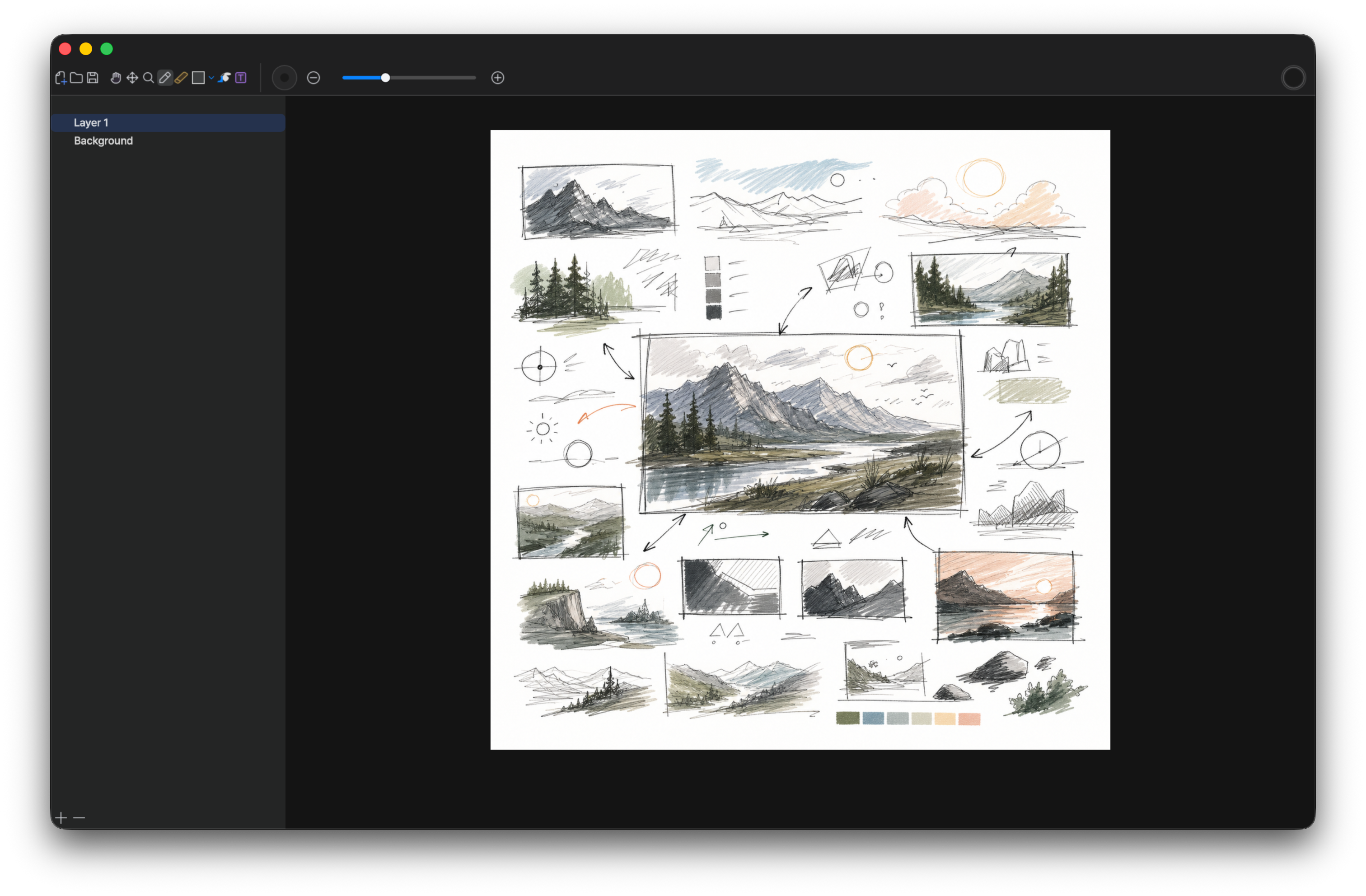Minimize the window with the yellow button

click(x=85, y=49)
